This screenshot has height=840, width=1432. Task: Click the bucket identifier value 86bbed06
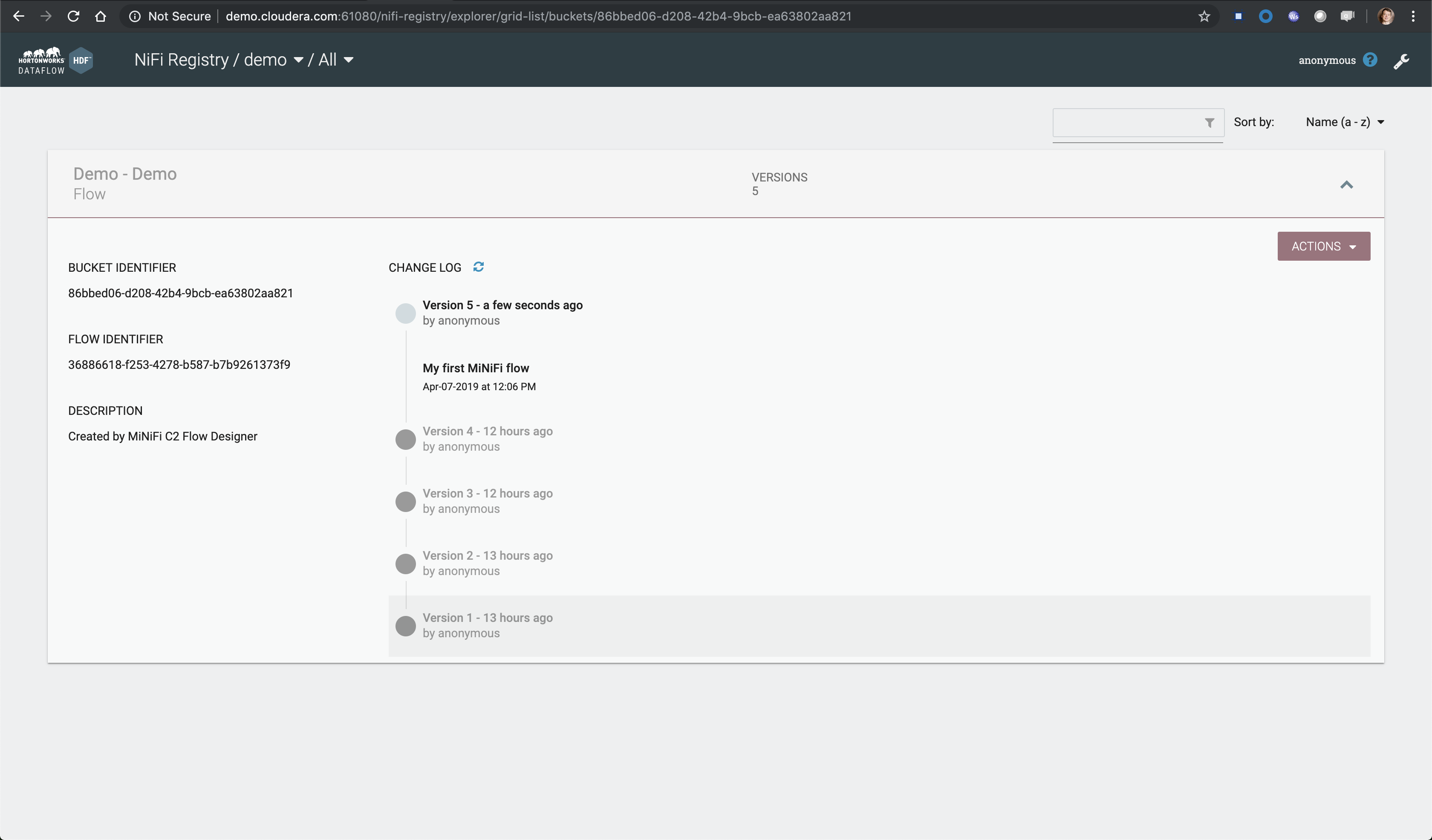(x=181, y=293)
